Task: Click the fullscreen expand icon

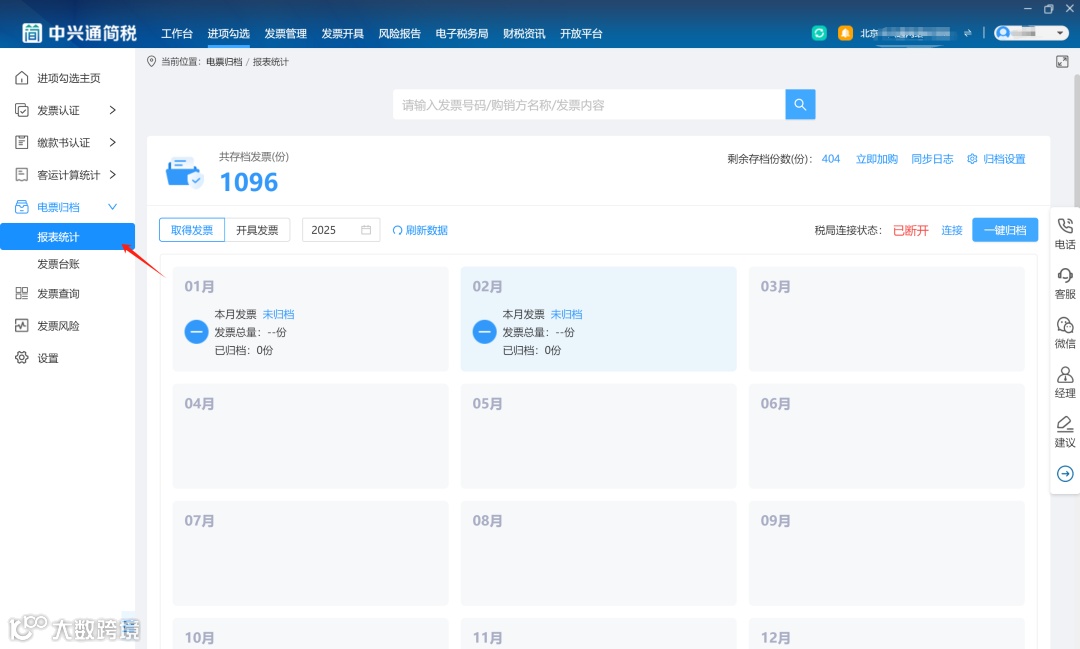Action: 1062,62
